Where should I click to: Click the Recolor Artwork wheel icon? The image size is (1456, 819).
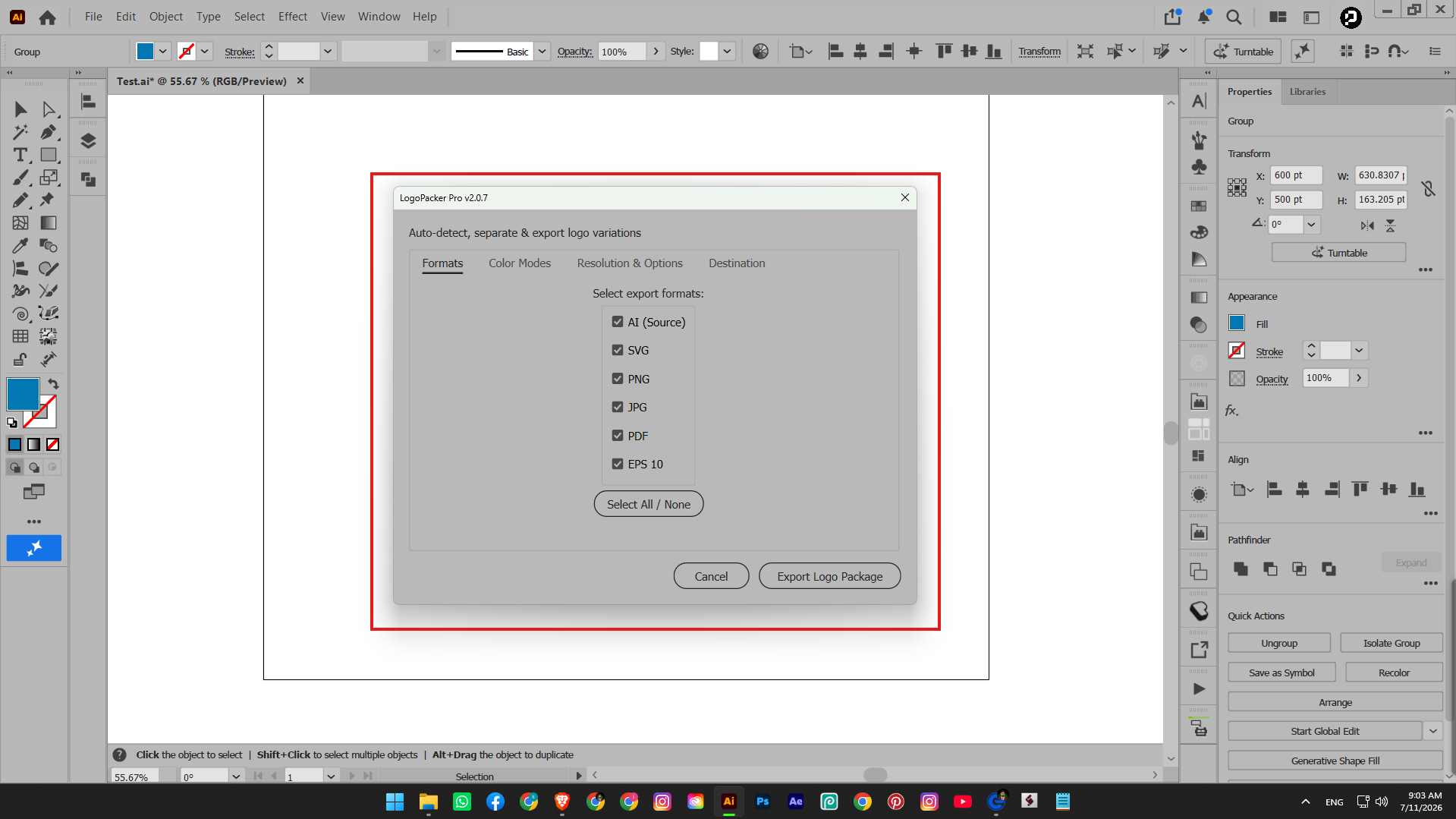[760, 51]
